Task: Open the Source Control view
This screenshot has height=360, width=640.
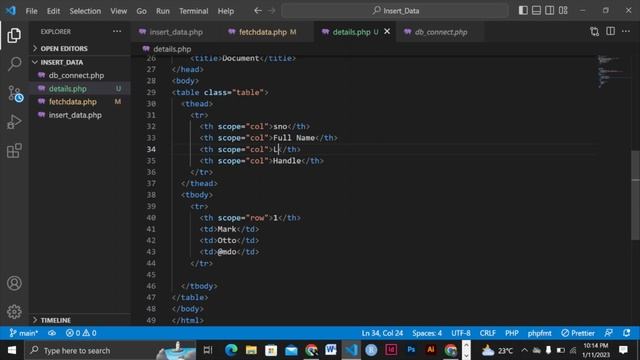Action: point(15,93)
